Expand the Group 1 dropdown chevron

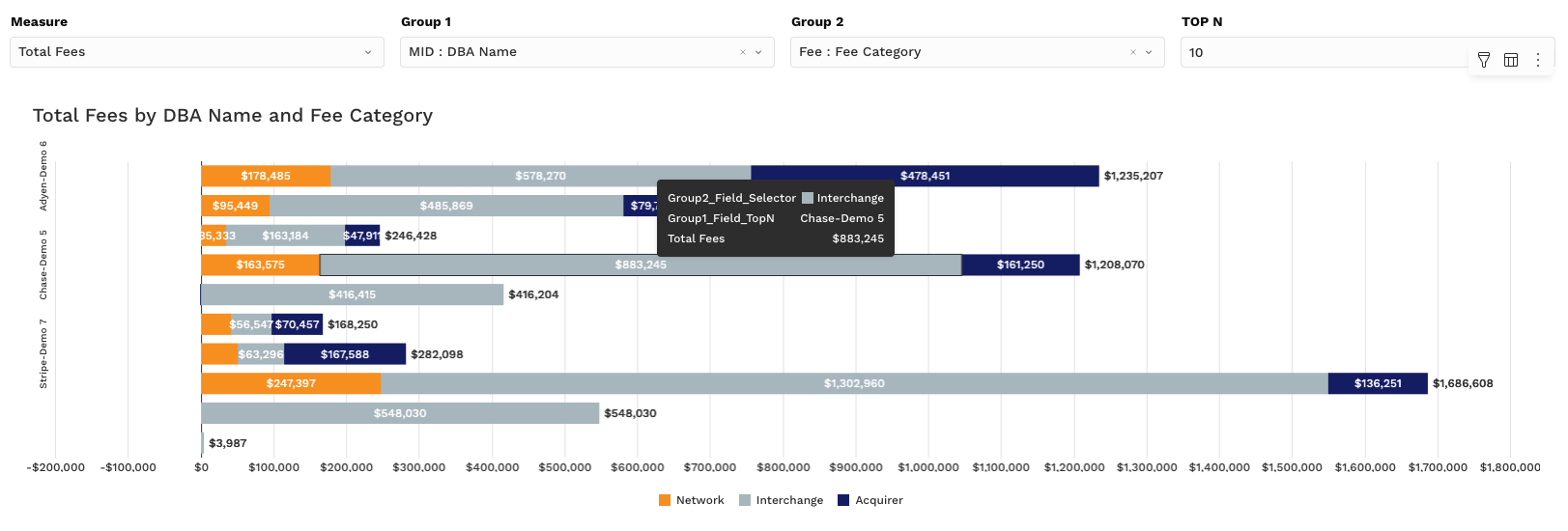758,52
